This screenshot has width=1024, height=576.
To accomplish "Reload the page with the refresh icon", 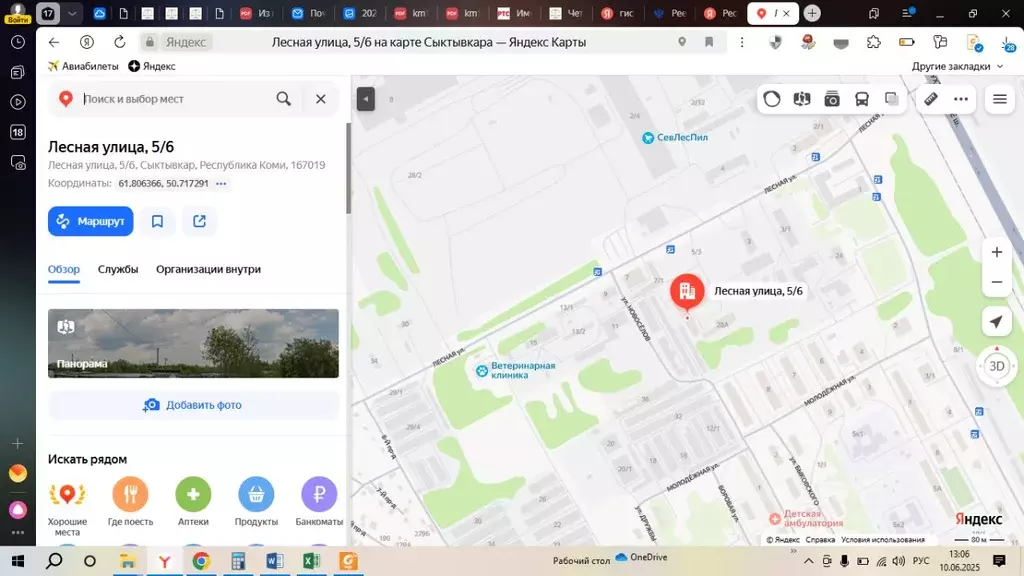I will (x=120, y=42).
